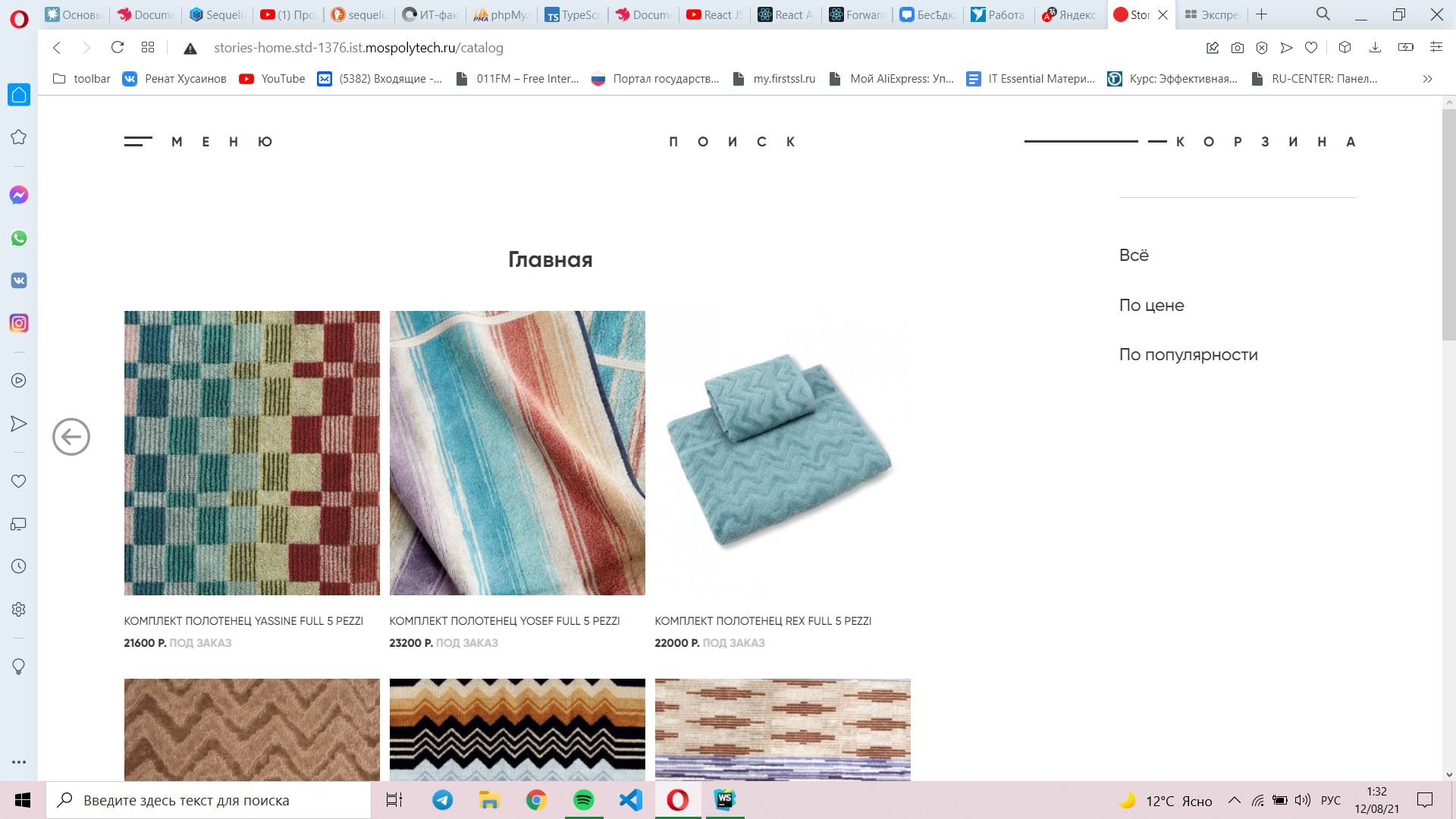Open REX full 5 pezzi towel thumbnail
The width and height of the screenshot is (1456, 819).
(782, 453)
